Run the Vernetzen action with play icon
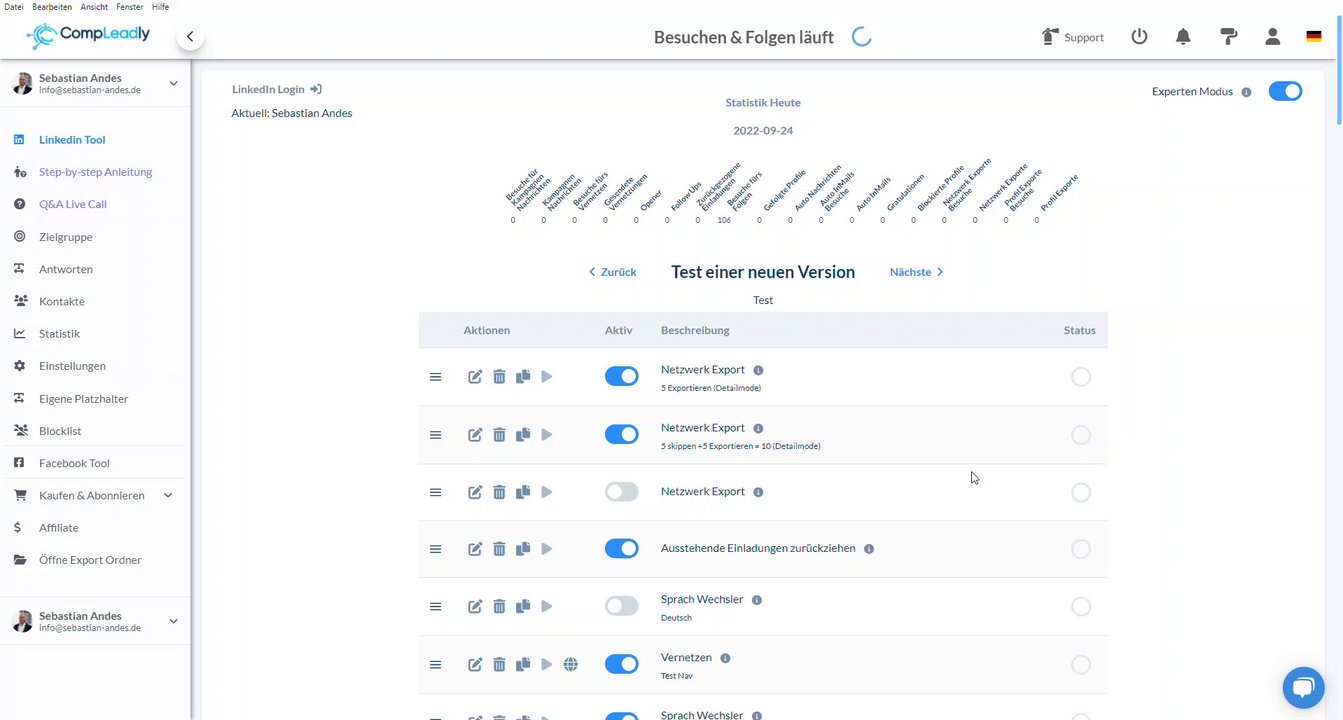 pyautogui.click(x=546, y=665)
